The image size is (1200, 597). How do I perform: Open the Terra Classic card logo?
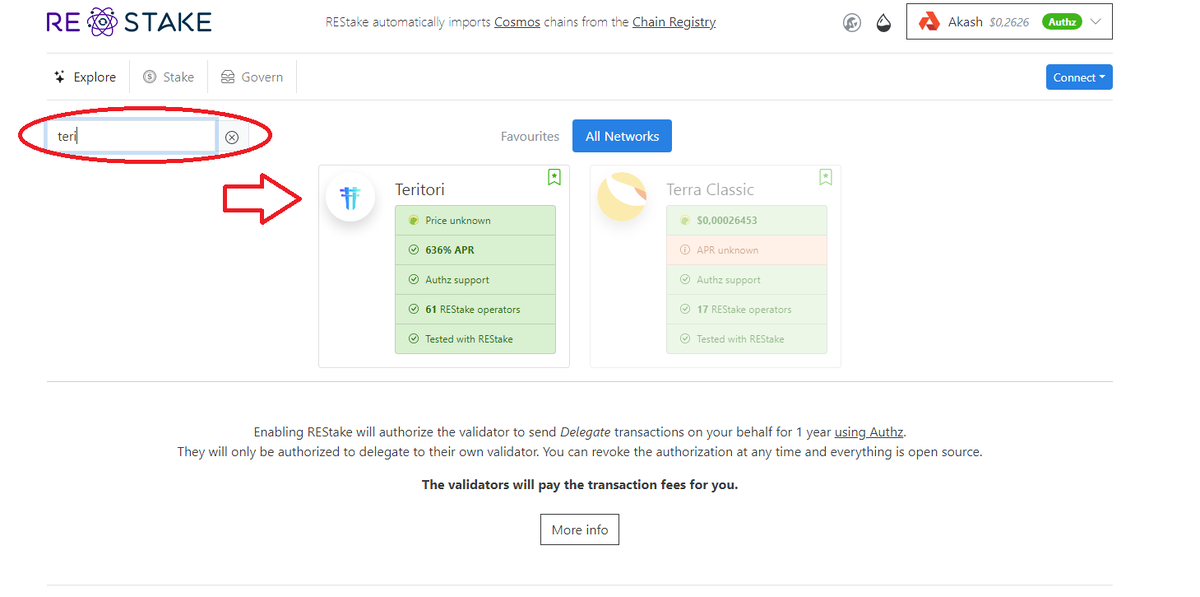(x=622, y=198)
